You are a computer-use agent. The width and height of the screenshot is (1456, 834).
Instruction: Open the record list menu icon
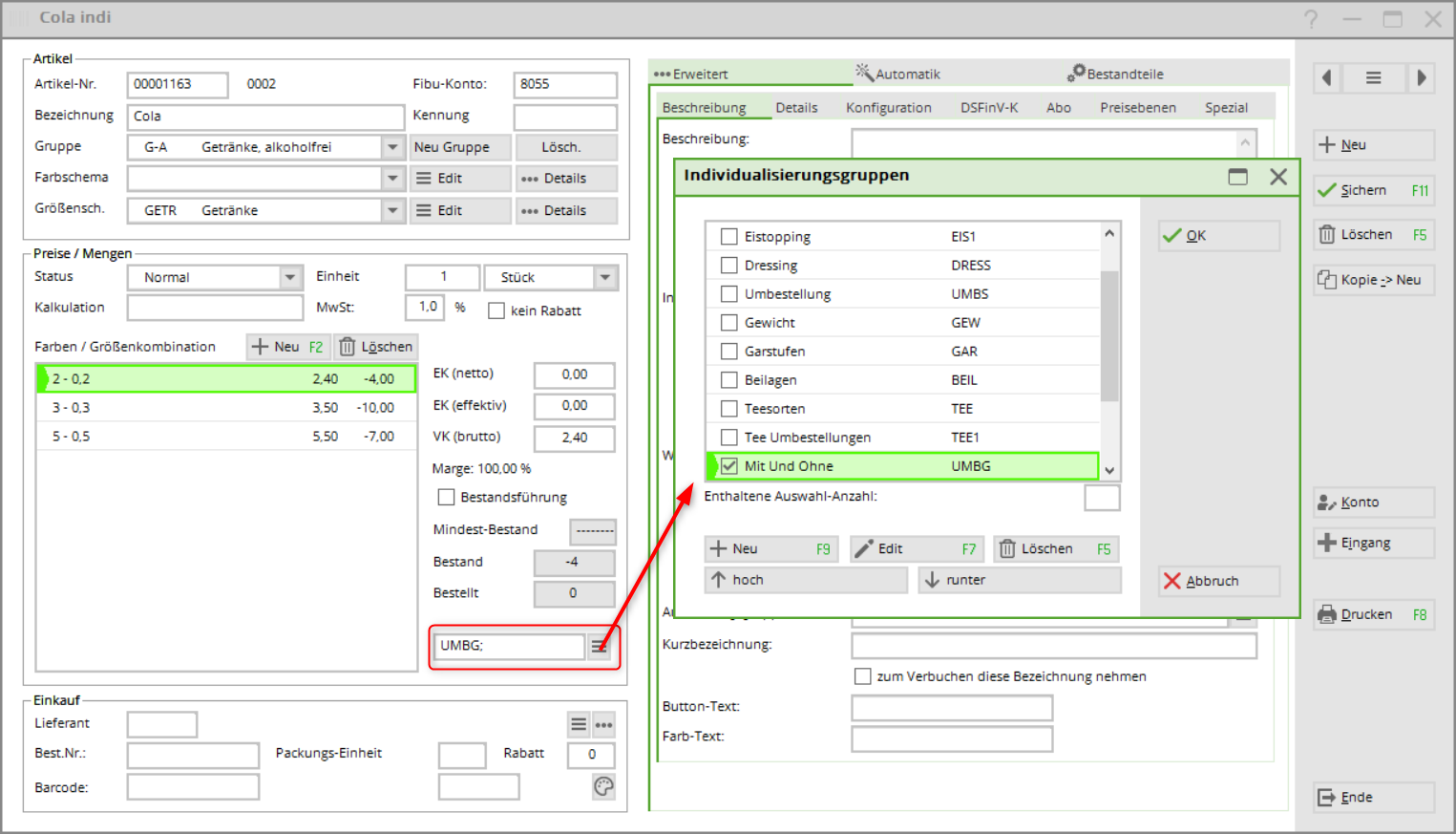click(x=1373, y=78)
